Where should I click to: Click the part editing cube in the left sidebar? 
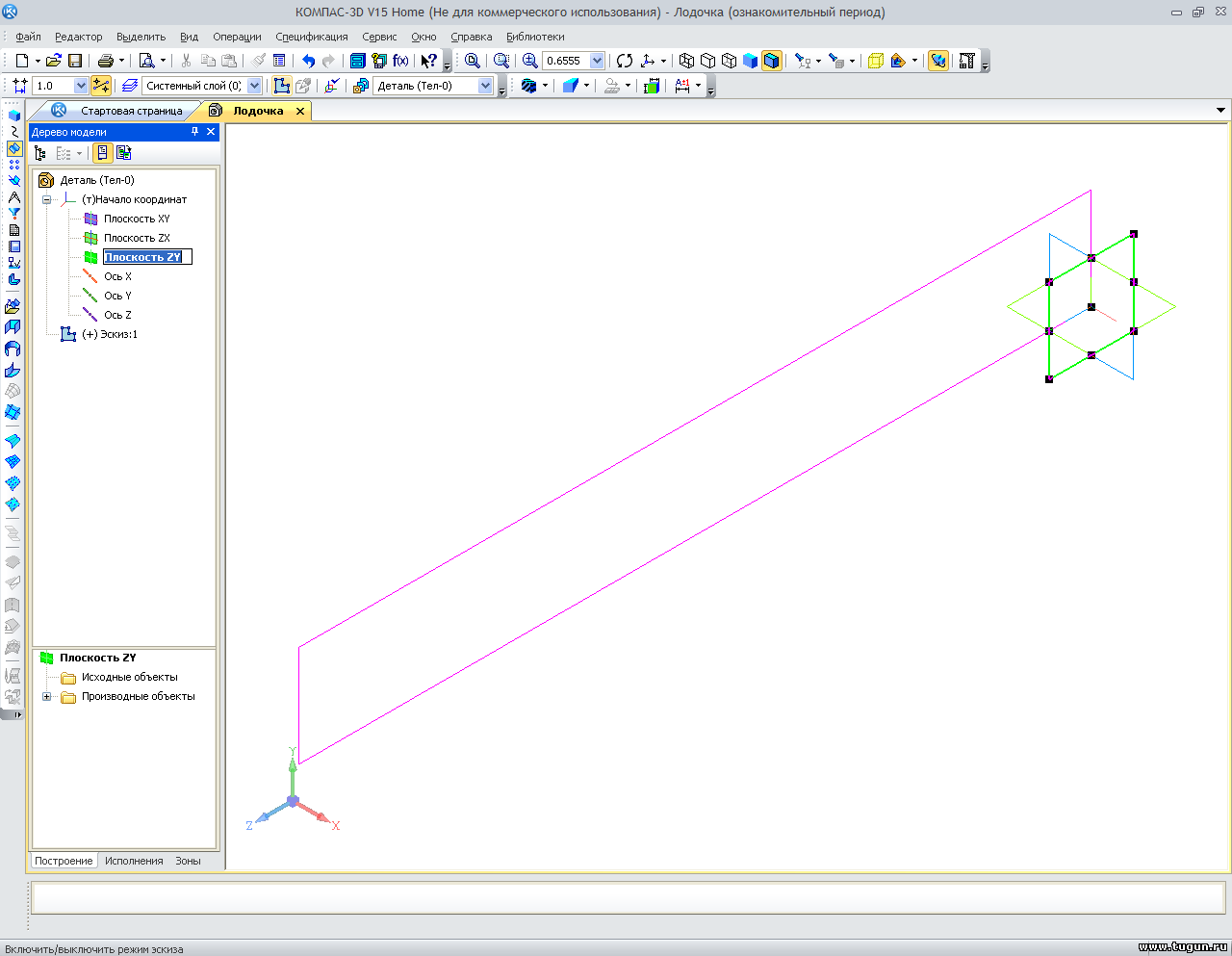point(13,116)
